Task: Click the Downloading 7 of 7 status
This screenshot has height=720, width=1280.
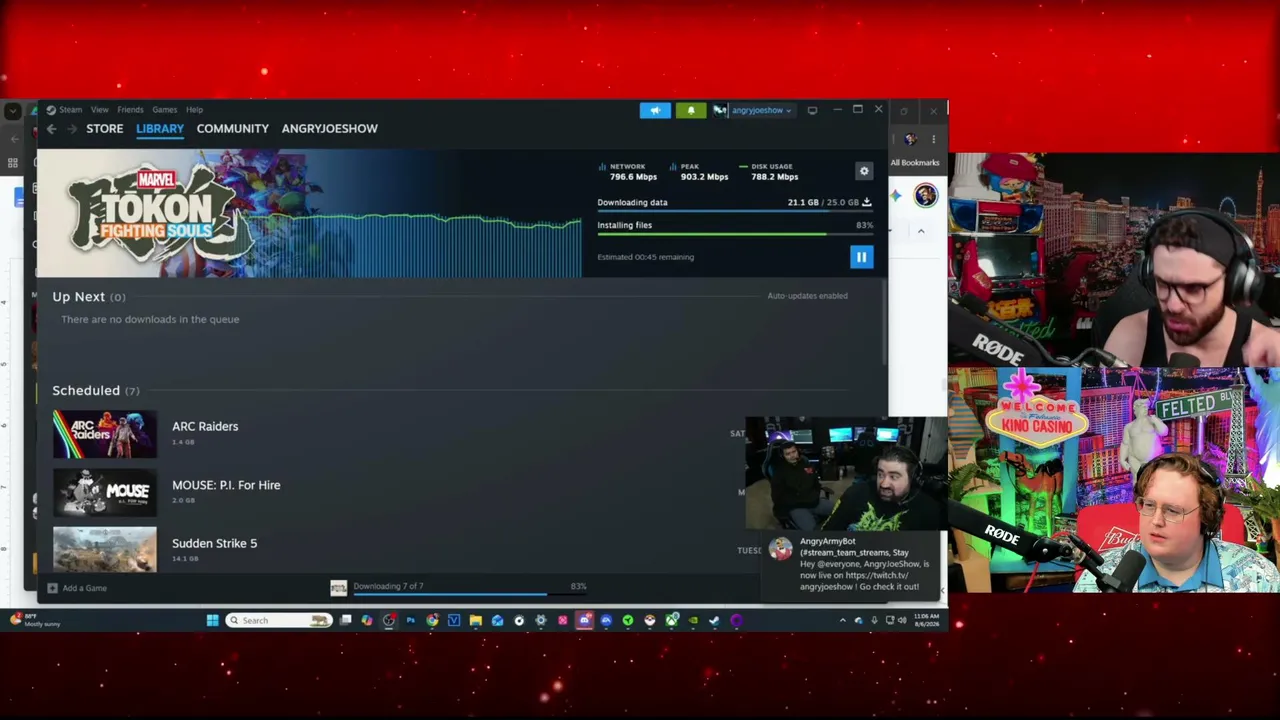Action: click(388, 586)
